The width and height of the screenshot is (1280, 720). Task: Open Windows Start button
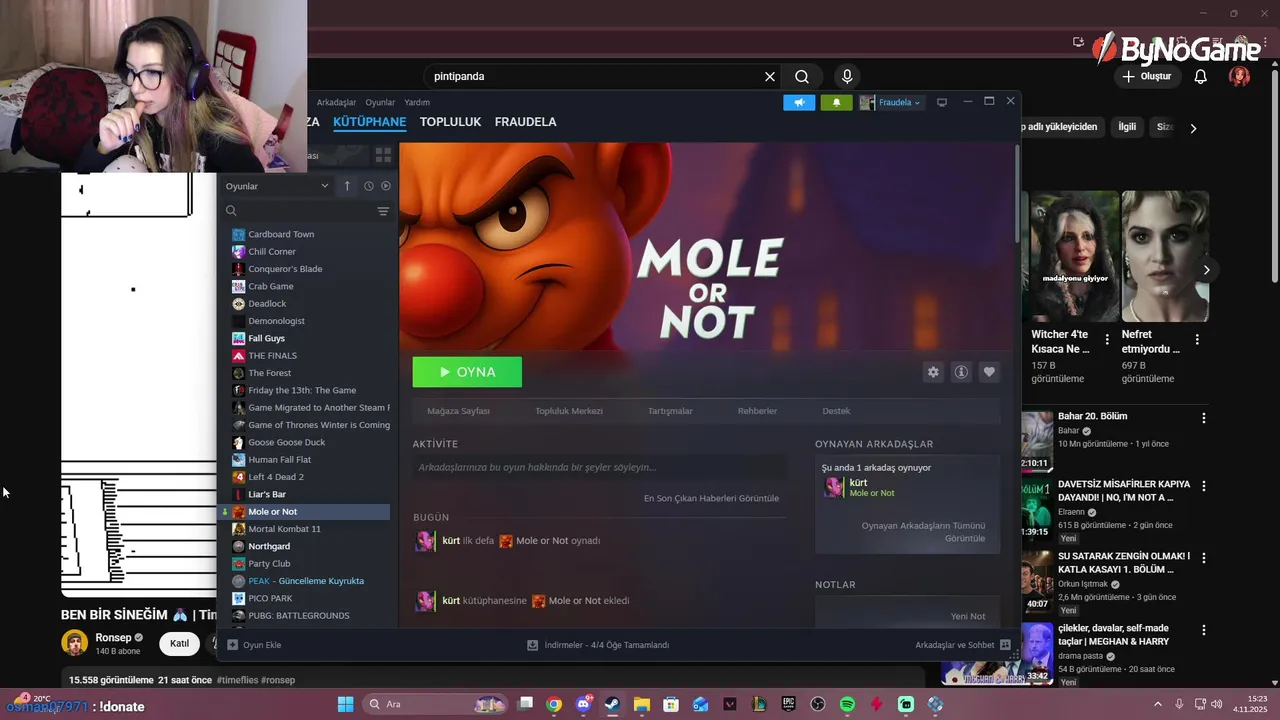(345, 704)
